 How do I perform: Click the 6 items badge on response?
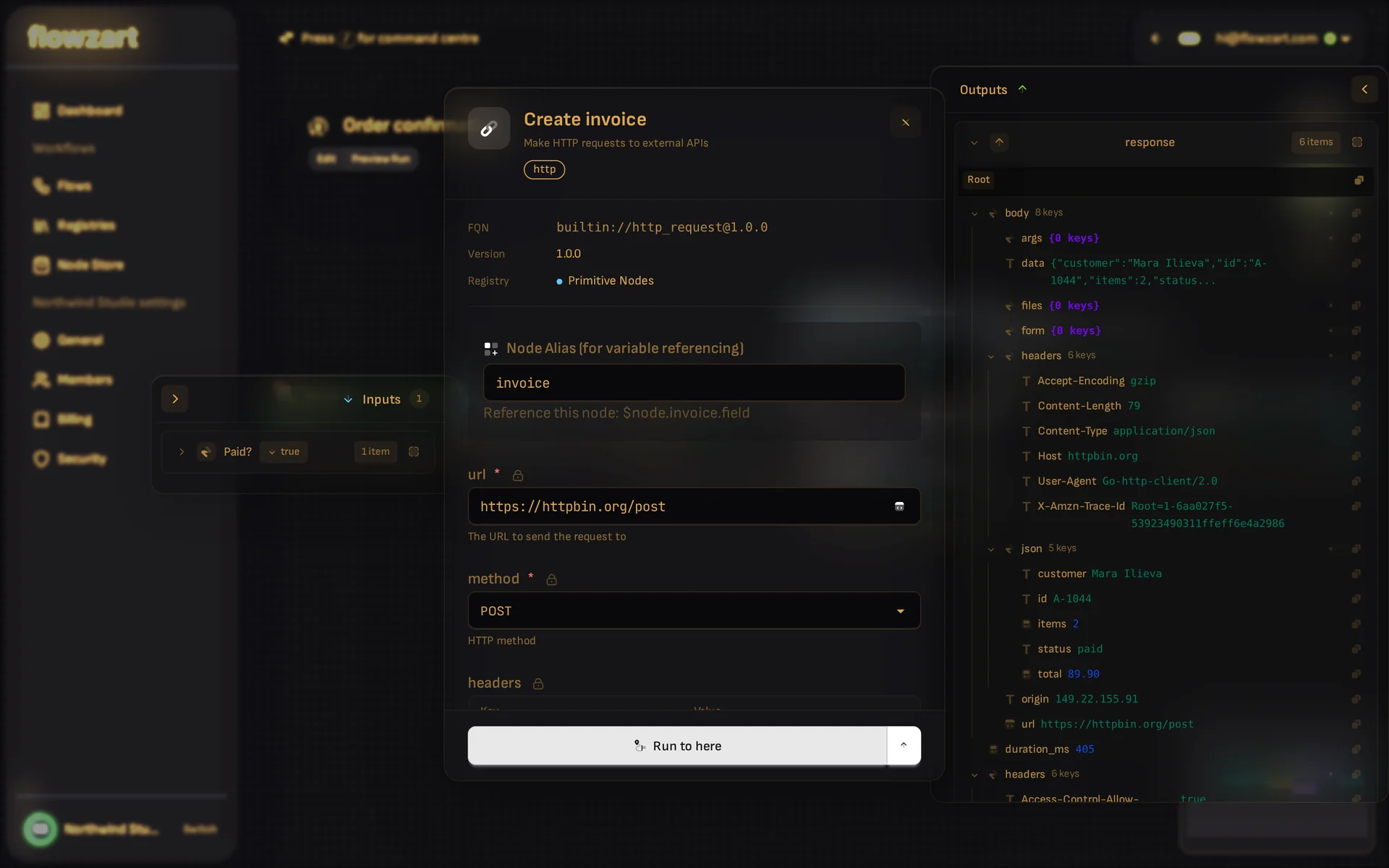[1315, 142]
